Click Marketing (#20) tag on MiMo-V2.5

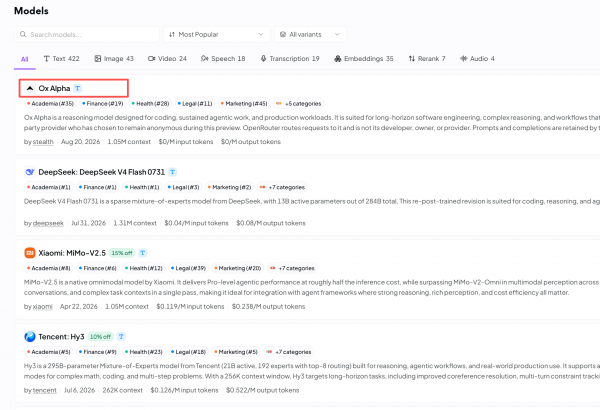[x=237, y=268]
